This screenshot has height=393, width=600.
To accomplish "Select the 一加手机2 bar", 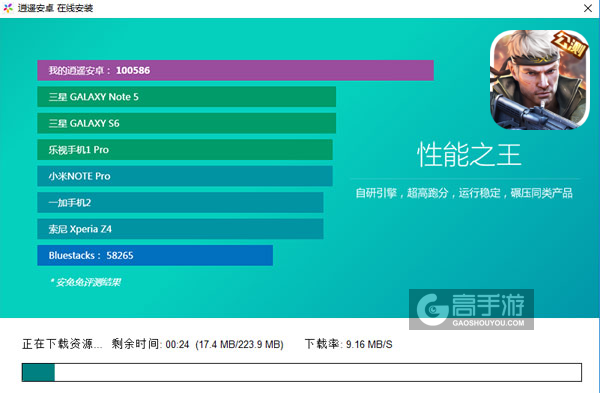I will click(x=180, y=202).
